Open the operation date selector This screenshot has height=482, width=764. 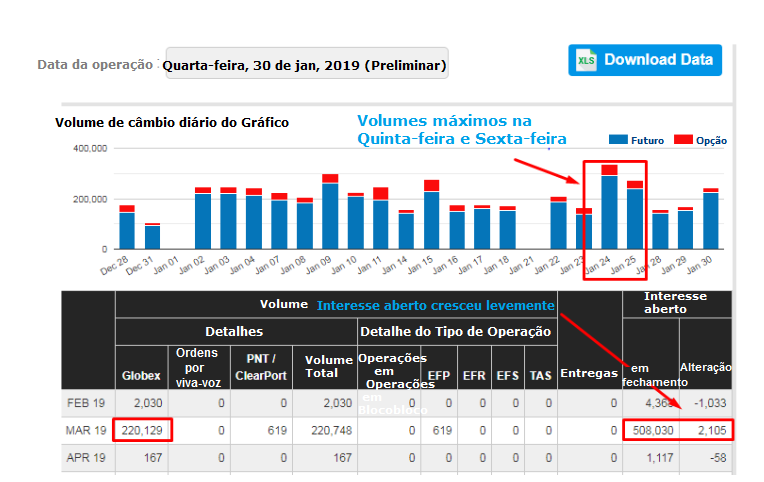(x=306, y=66)
